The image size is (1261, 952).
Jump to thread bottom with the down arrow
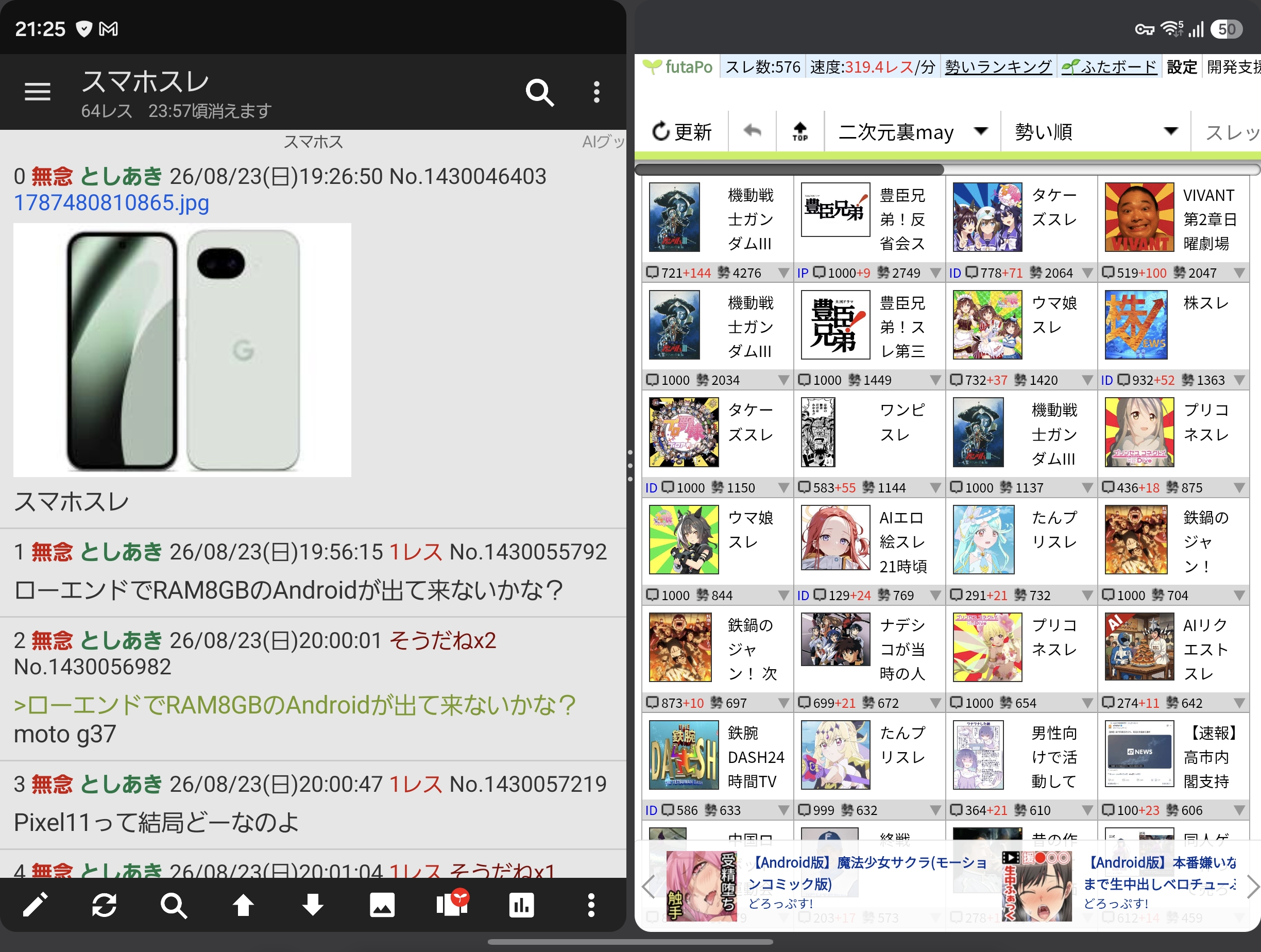pos(312,905)
